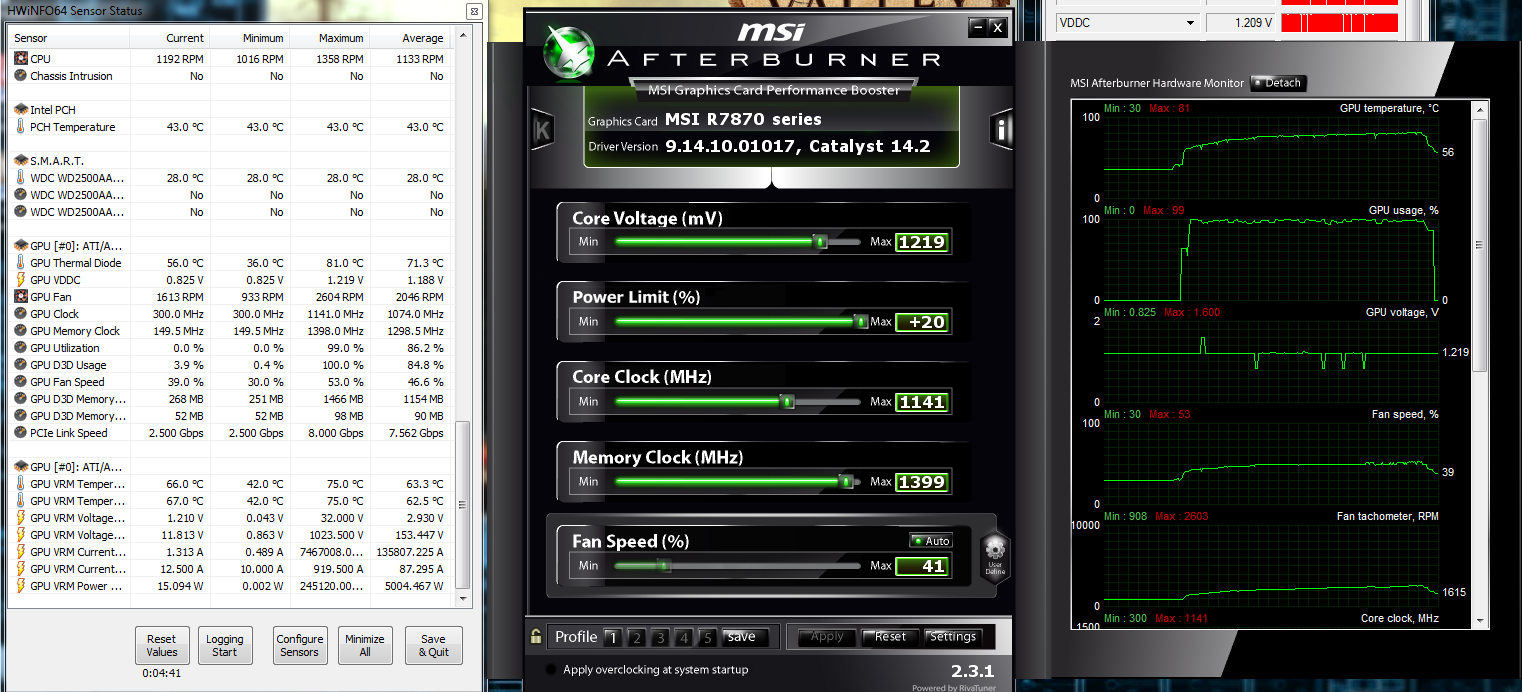Screen dimensions: 1522x692
Task: Click the GPU VDDC lightning bolt icon
Action: 21,280
